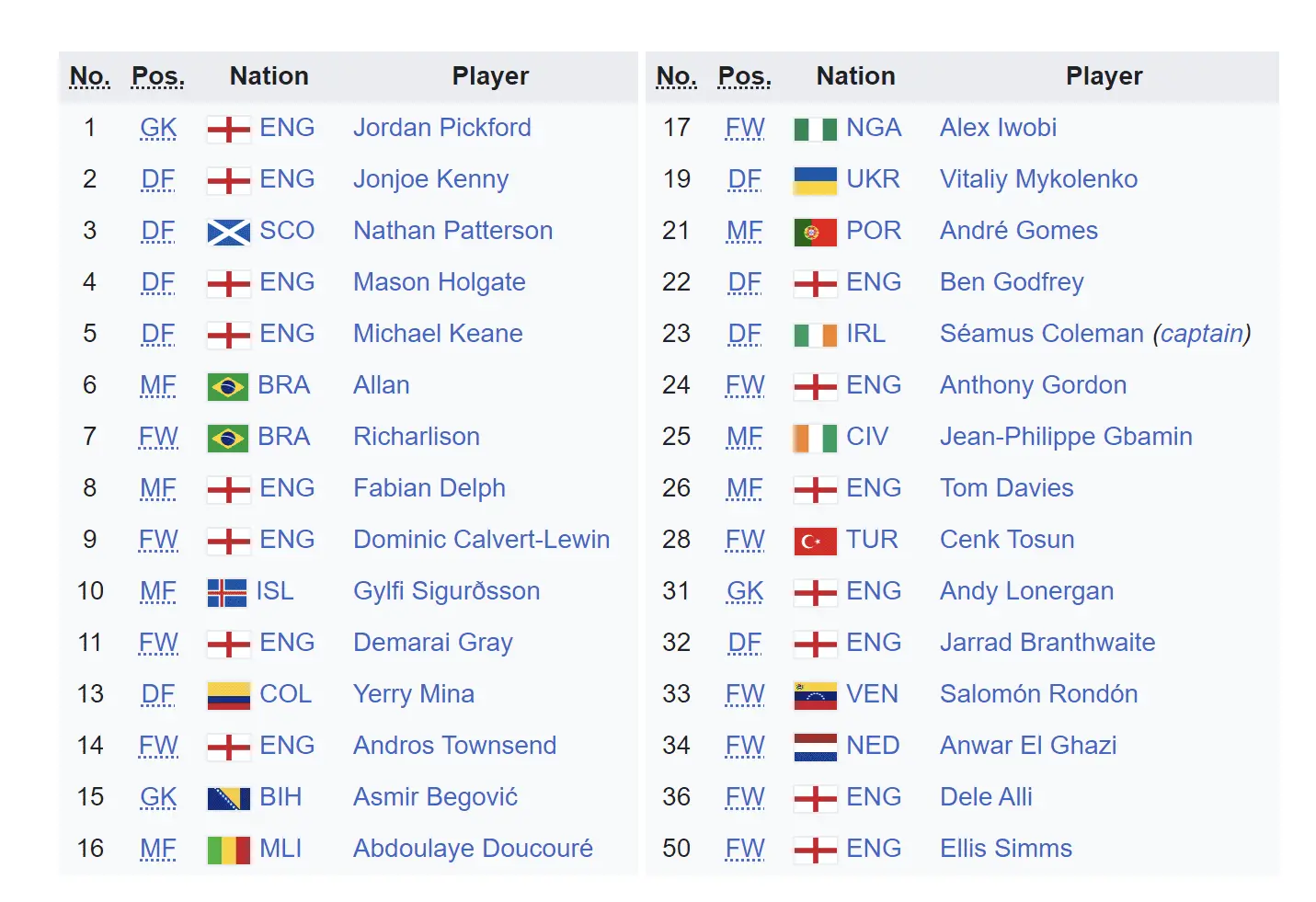
Task: Click the Bosnia flag next to BIH
Action: pyautogui.click(x=228, y=798)
